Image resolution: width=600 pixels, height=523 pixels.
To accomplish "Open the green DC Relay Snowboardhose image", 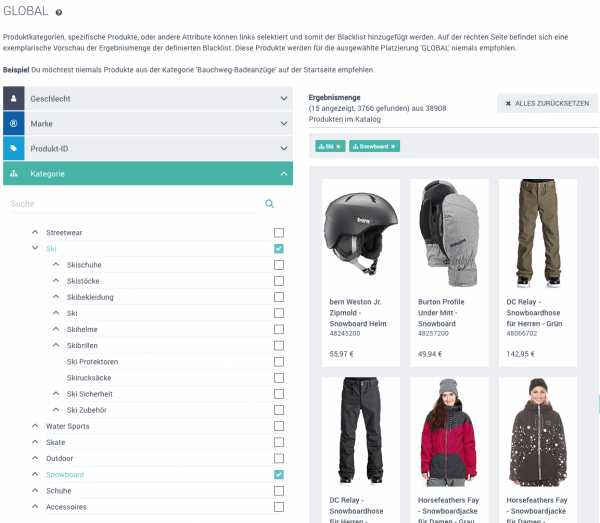I will point(538,233).
